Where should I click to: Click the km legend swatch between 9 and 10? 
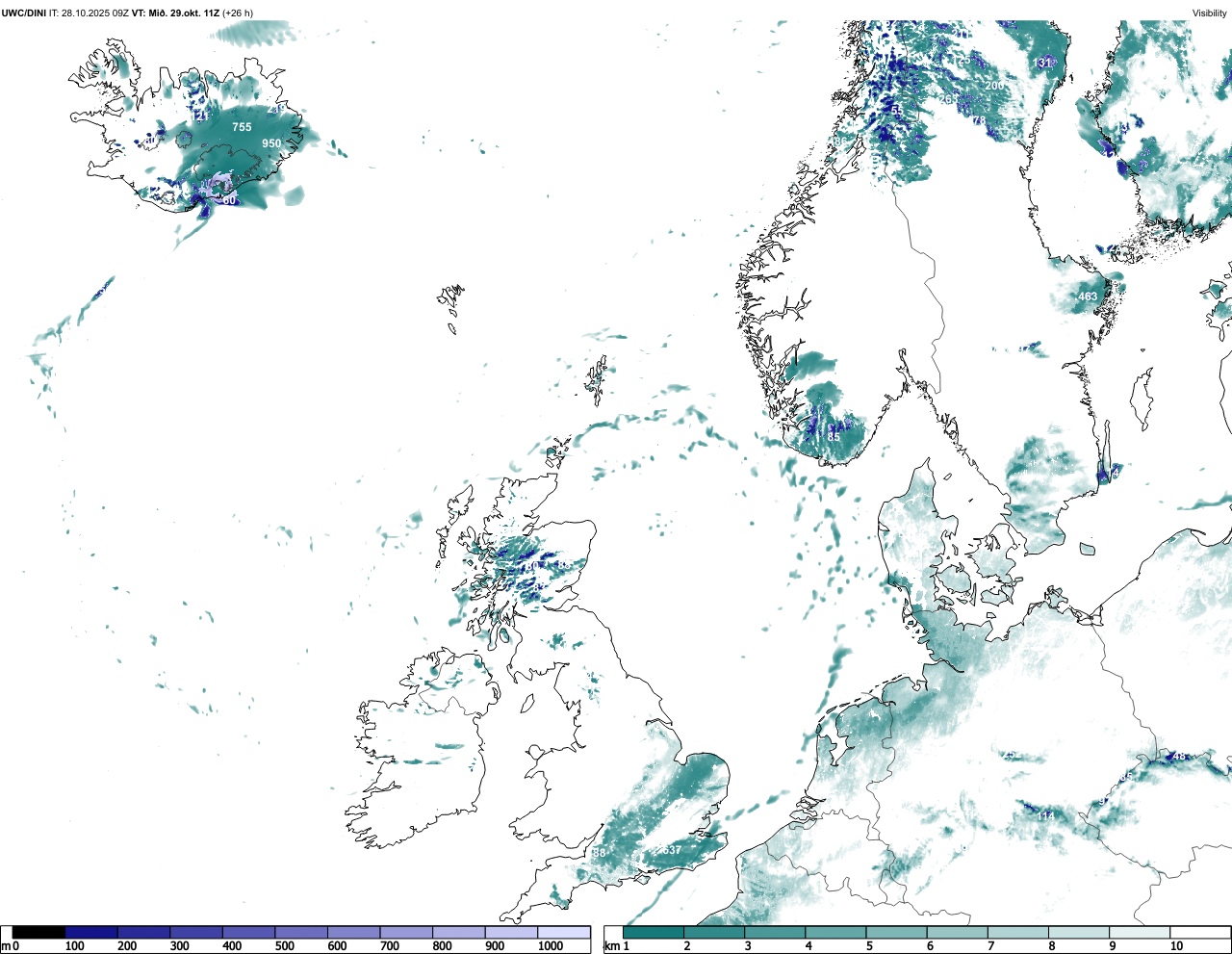1141,932
